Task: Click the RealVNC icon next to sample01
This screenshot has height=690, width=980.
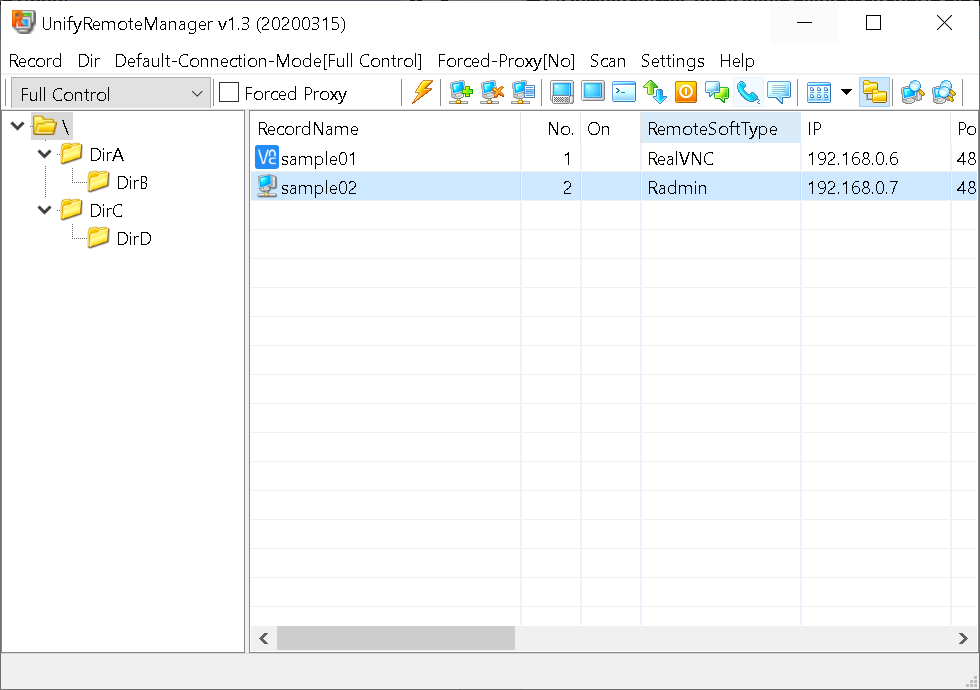Action: point(267,158)
